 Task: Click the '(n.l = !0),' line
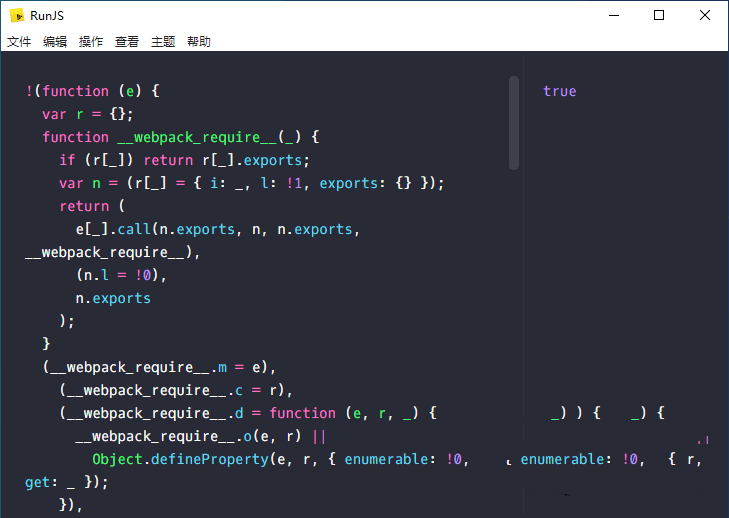[x=121, y=275]
